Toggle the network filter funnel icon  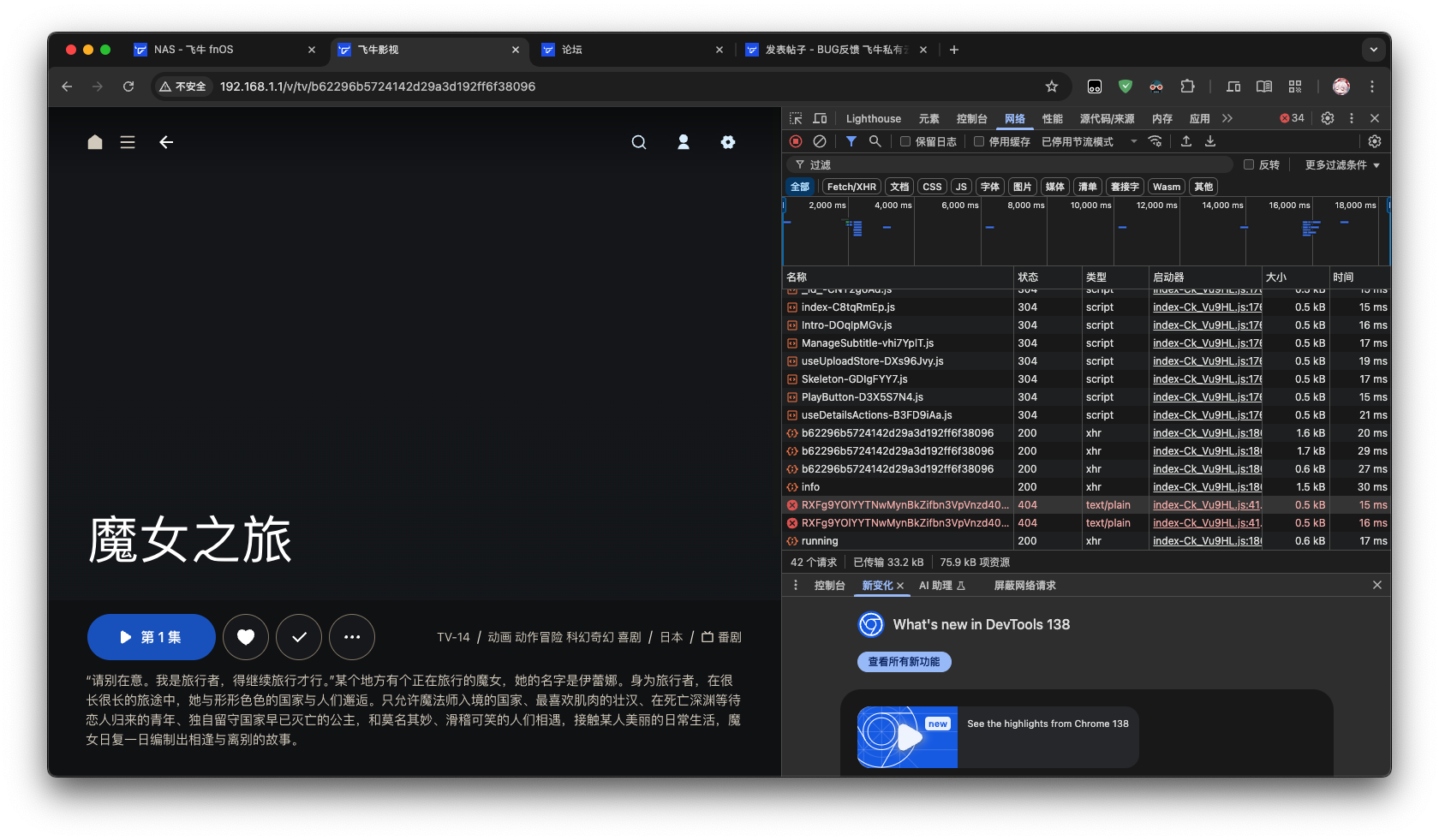coord(851,141)
